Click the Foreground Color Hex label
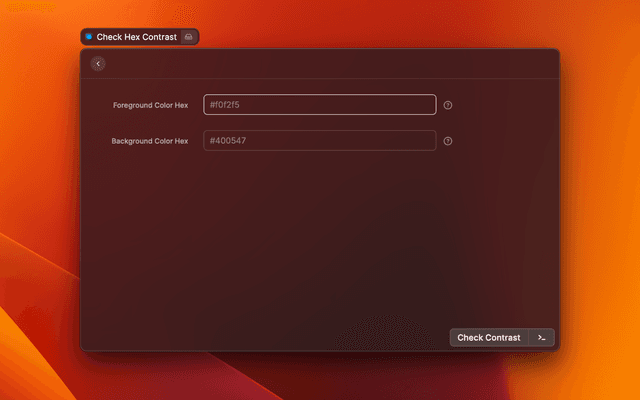The image size is (640, 400). (x=150, y=105)
